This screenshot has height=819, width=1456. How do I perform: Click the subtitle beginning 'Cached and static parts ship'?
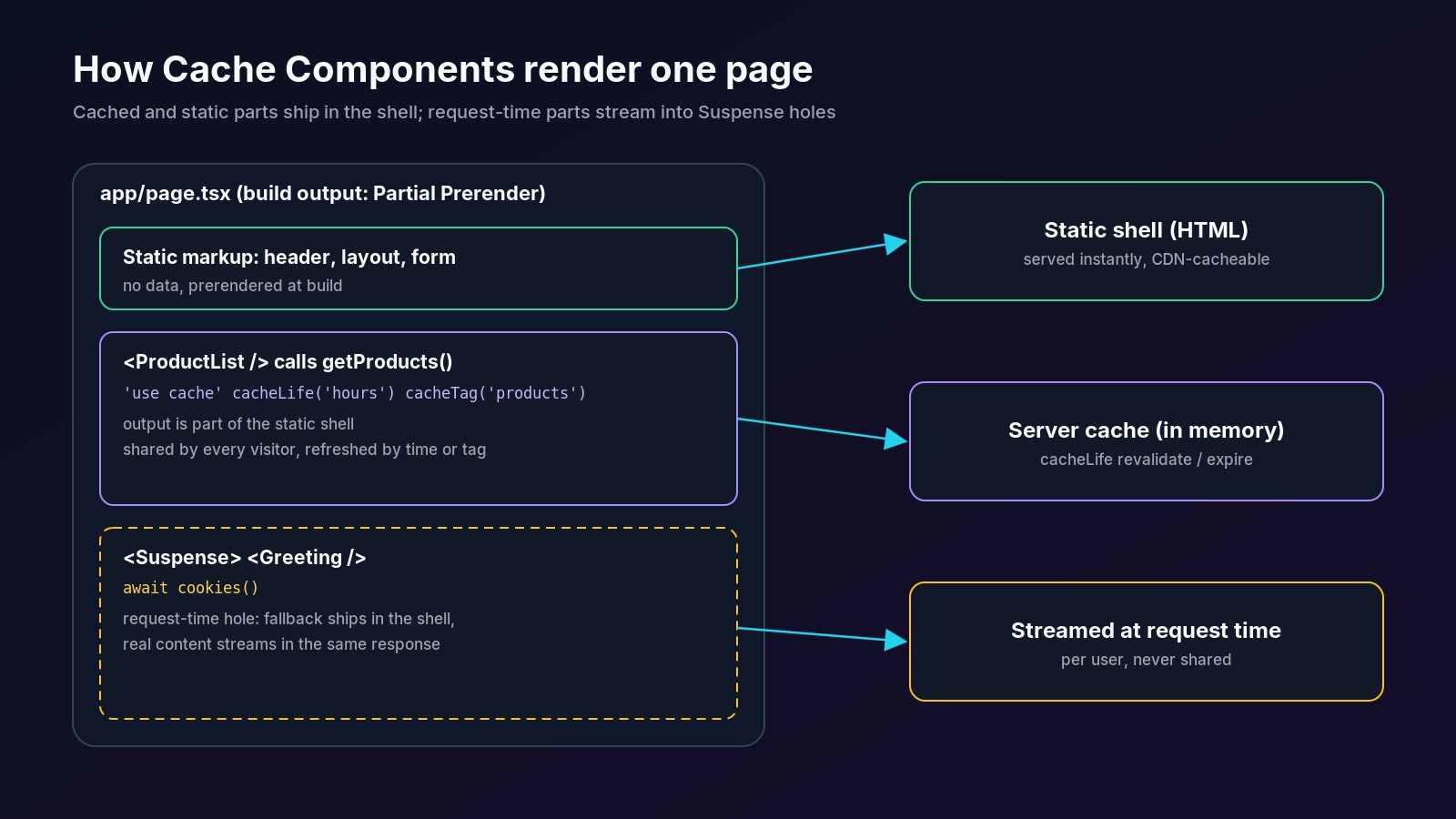[454, 112]
